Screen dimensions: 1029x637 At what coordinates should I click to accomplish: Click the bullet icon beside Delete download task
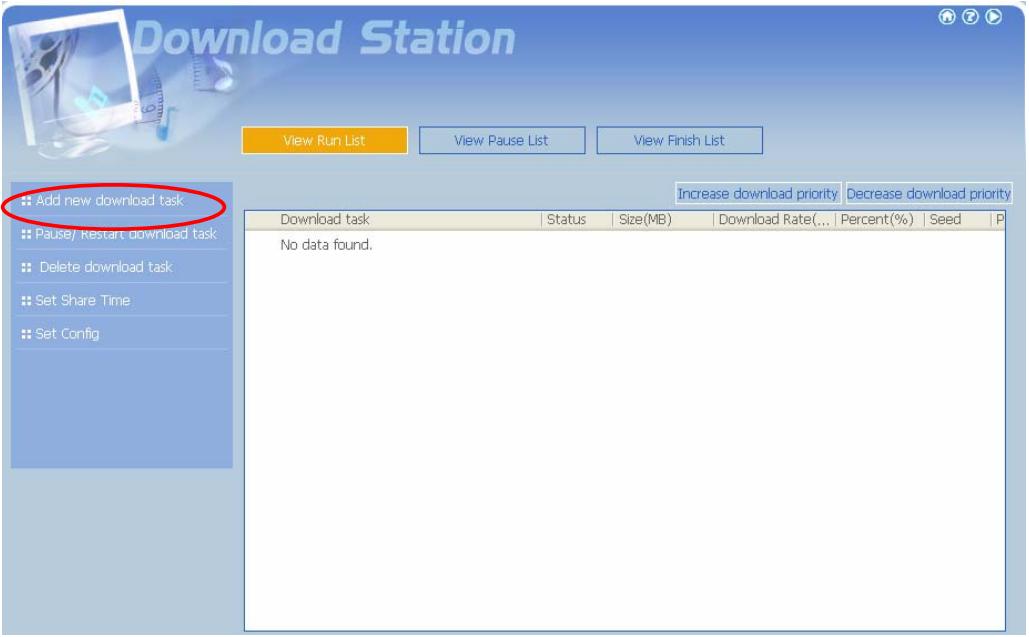point(26,268)
